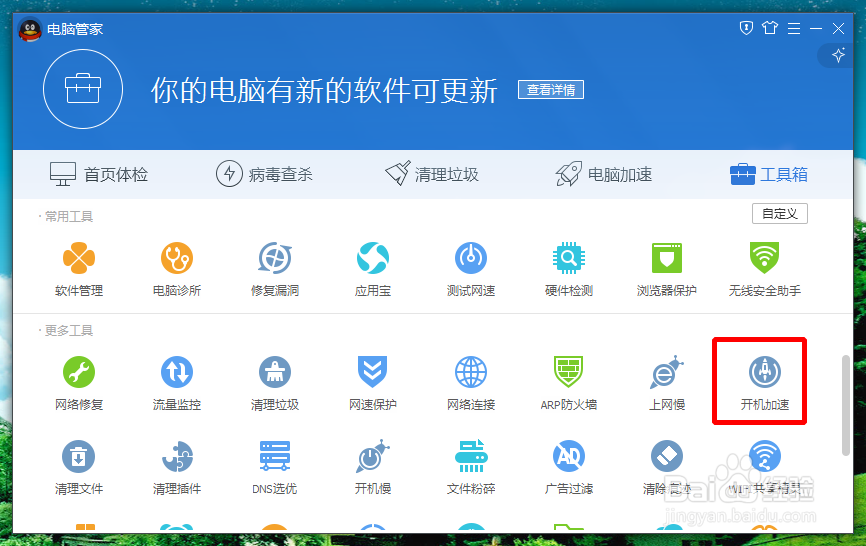Open 硬件检测 hardware detection tool
The height and width of the screenshot is (546, 866).
pos(569,269)
